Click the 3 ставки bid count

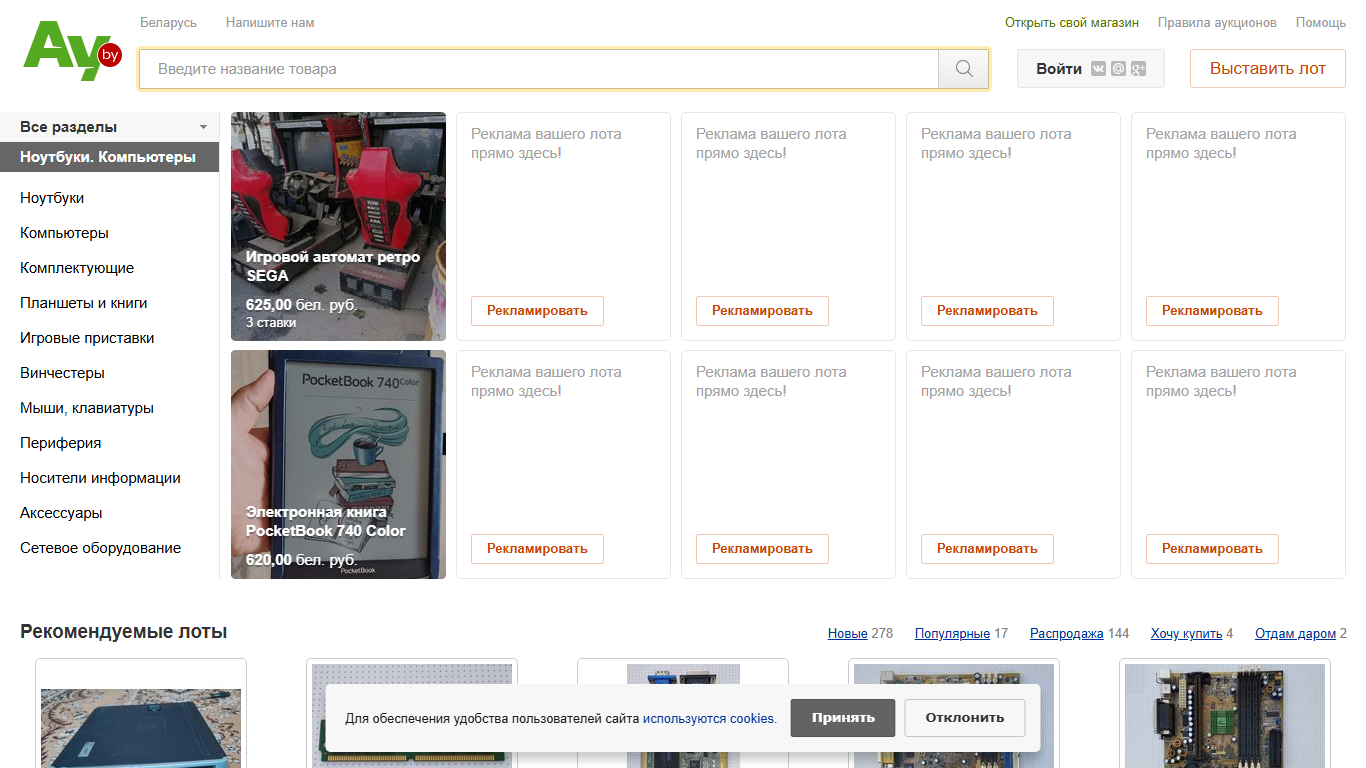click(271, 323)
